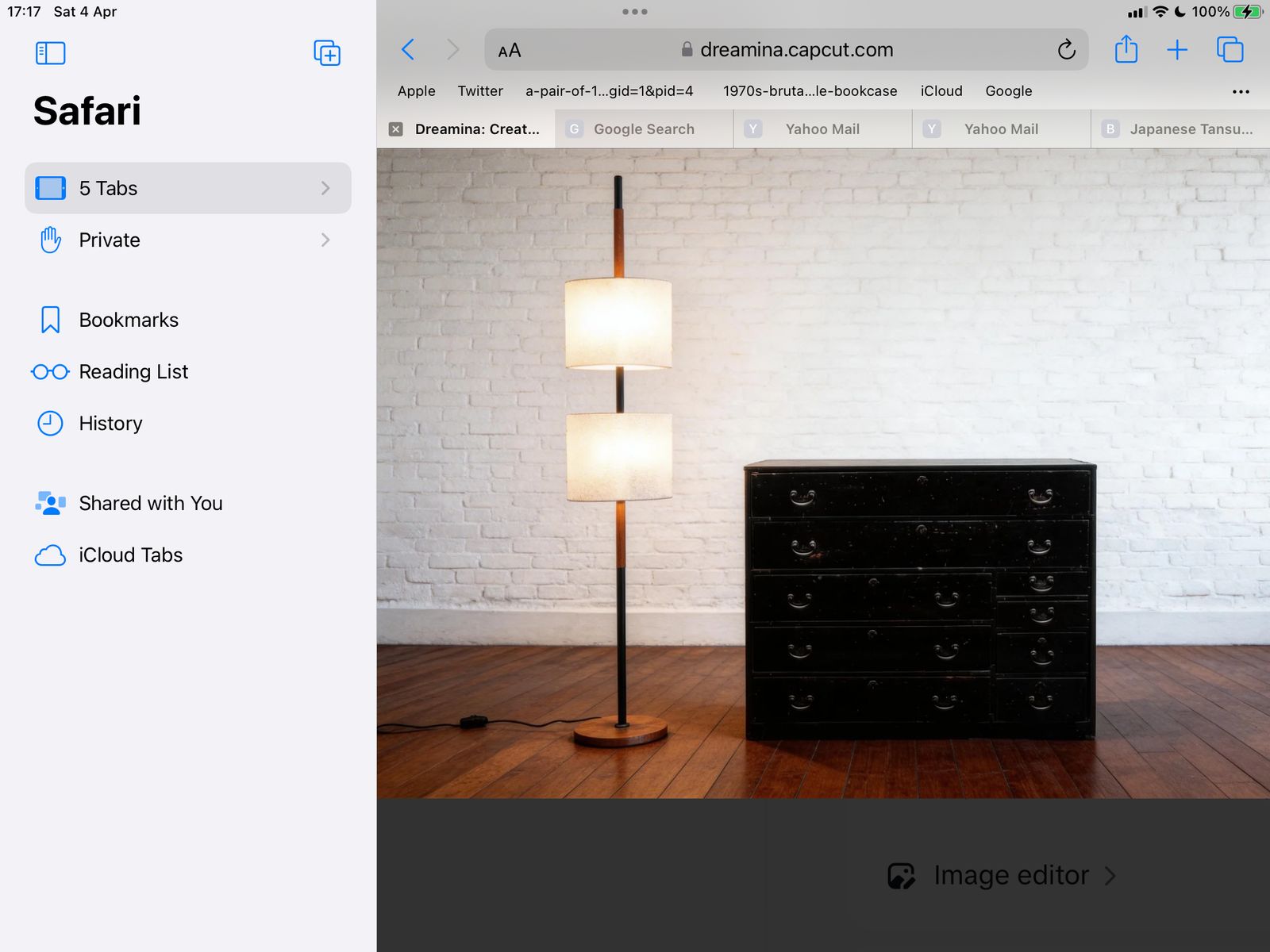Switch to the Japanese Tansu tab
The height and width of the screenshot is (952, 1270).
(x=1180, y=129)
